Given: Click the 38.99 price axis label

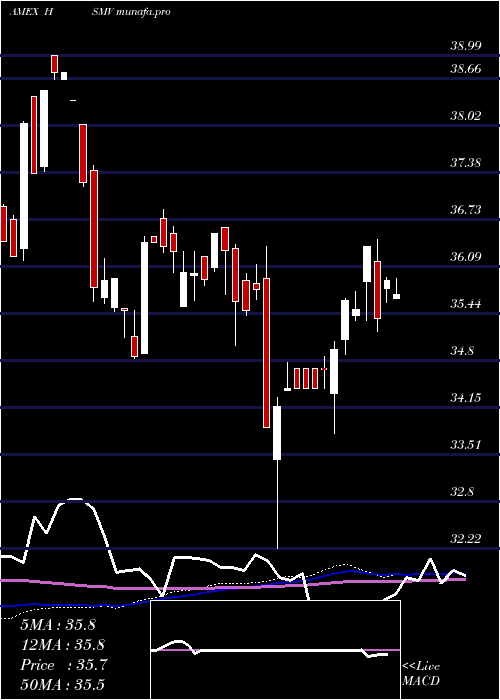Looking at the screenshot, I should pyautogui.click(x=466, y=46).
